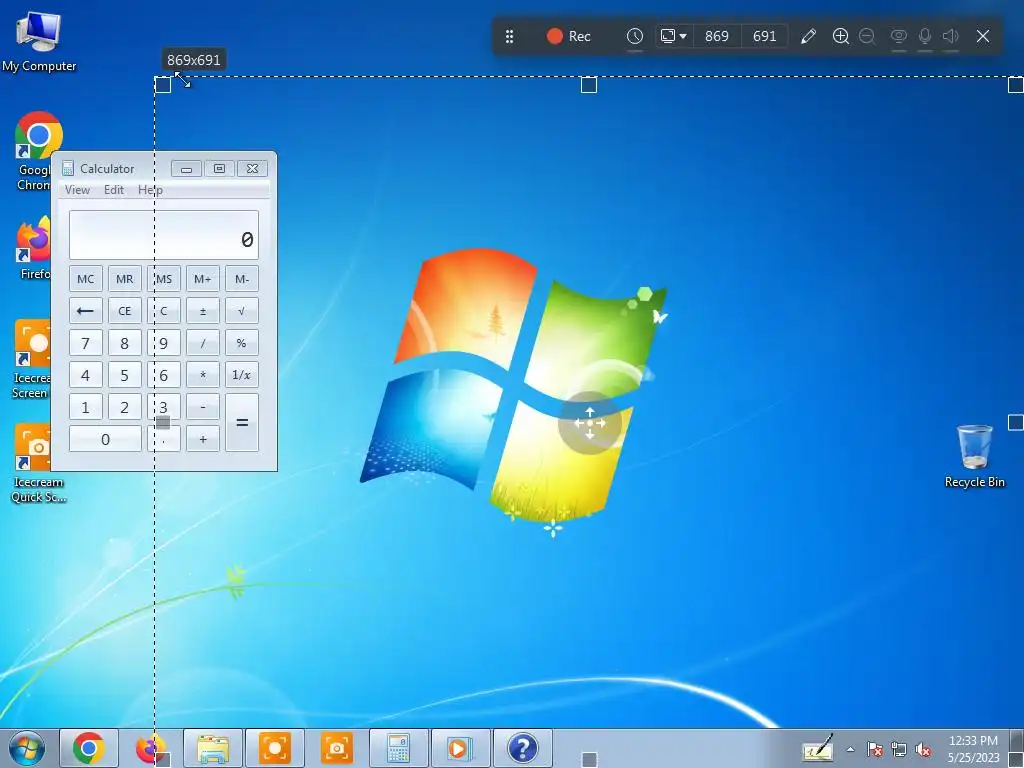Click the zoom in magnifier icon
This screenshot has width=1024, height=768.
click(x=840, y=36)
